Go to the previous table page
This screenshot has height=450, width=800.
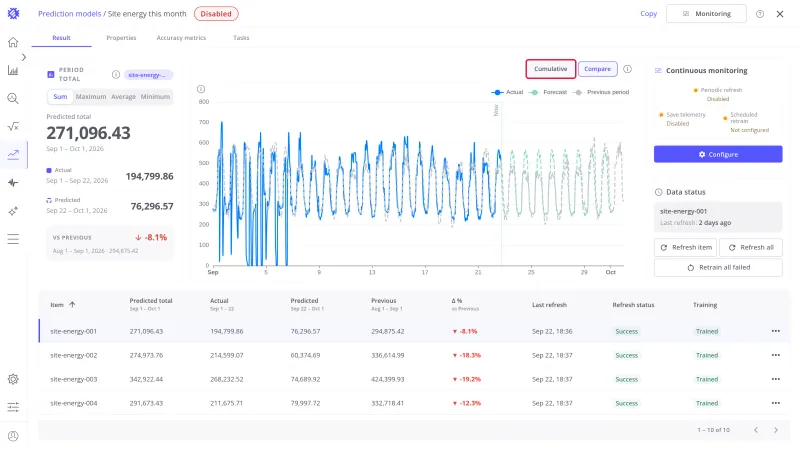pos(756,430)
